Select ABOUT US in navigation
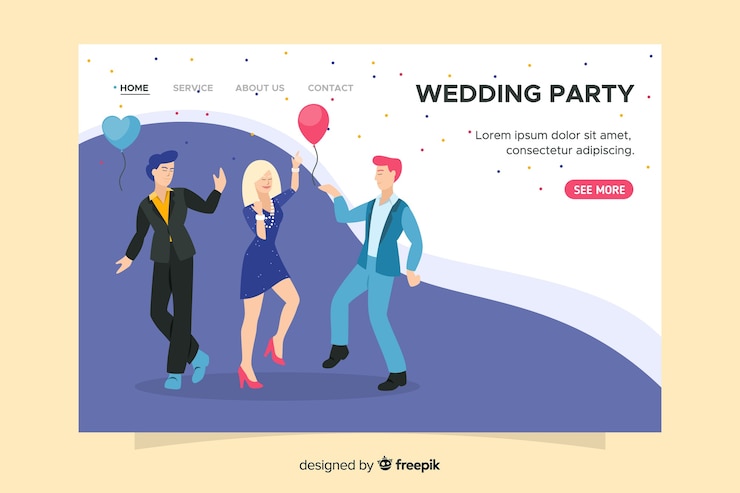The width and height of the screenshot is (740, 493). [260, 88]
